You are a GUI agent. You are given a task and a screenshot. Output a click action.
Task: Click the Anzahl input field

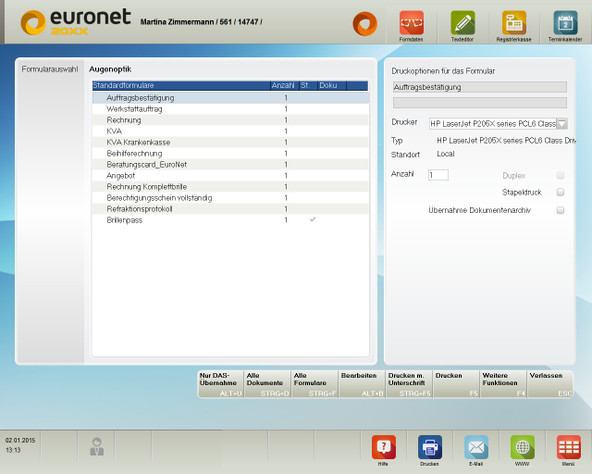438,175
